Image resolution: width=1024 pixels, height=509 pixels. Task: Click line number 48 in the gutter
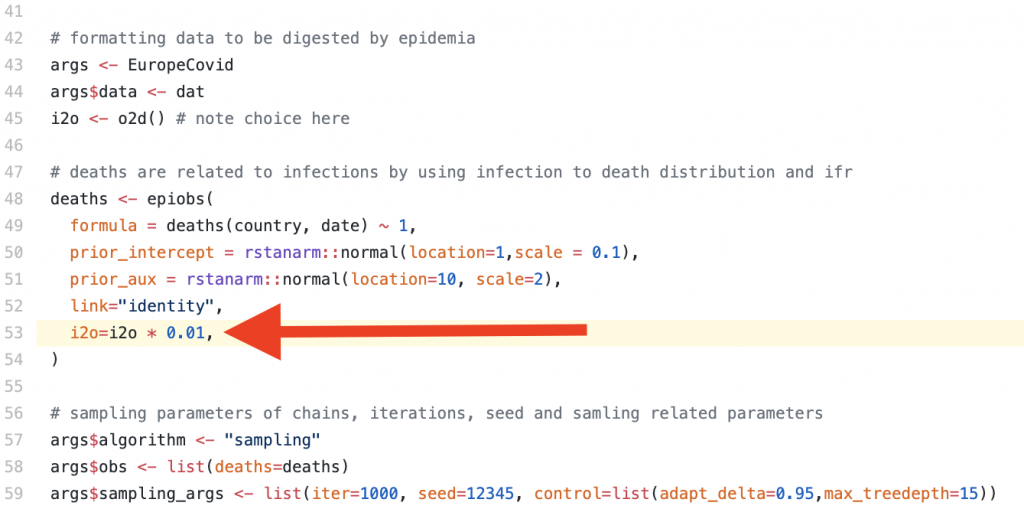14,198
